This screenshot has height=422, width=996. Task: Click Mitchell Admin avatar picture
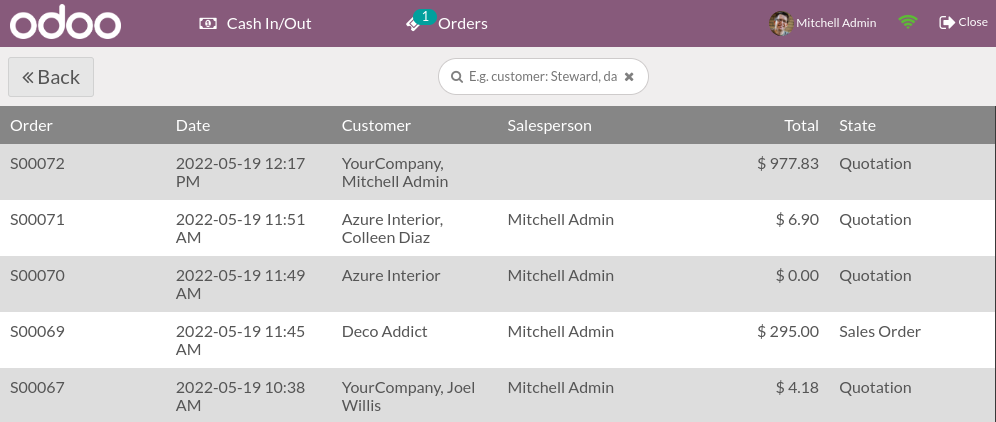(x=781, y=23)
